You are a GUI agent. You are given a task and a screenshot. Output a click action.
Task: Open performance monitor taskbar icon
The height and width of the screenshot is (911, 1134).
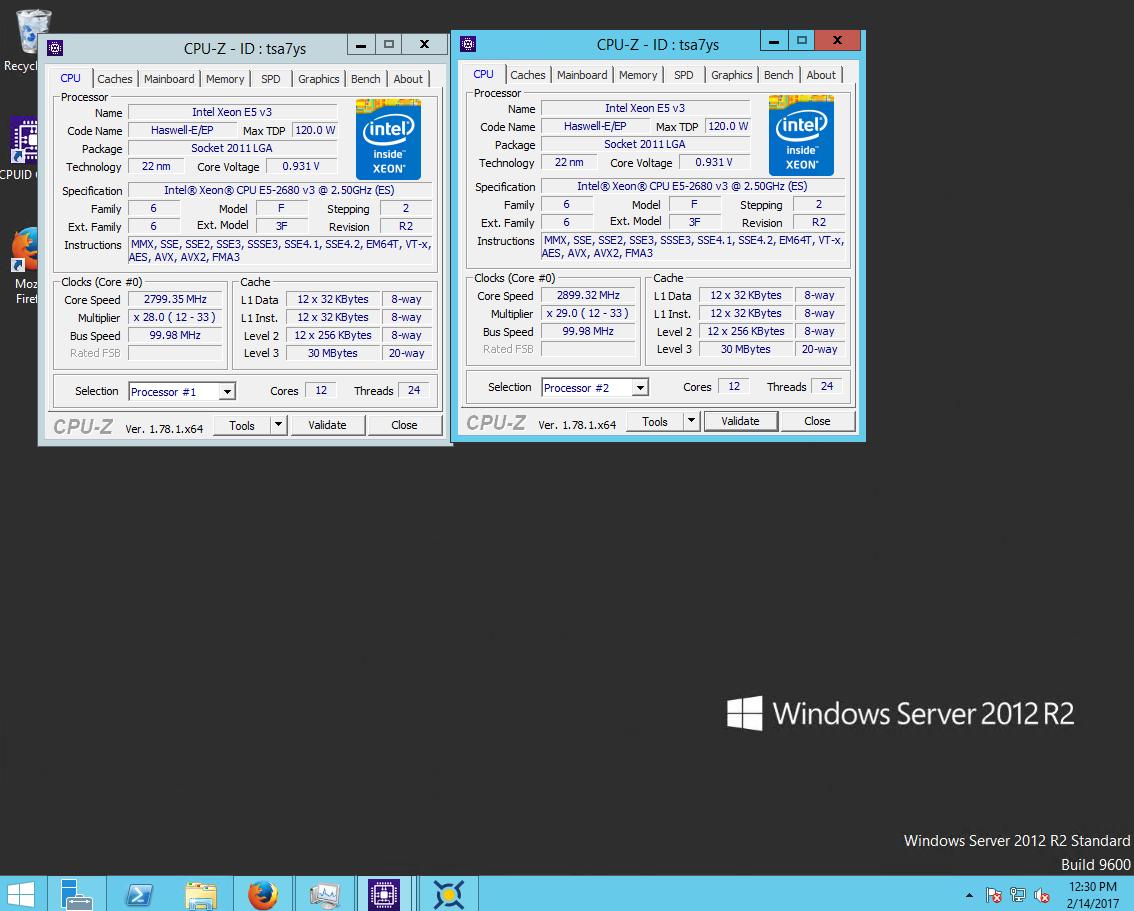324,894
